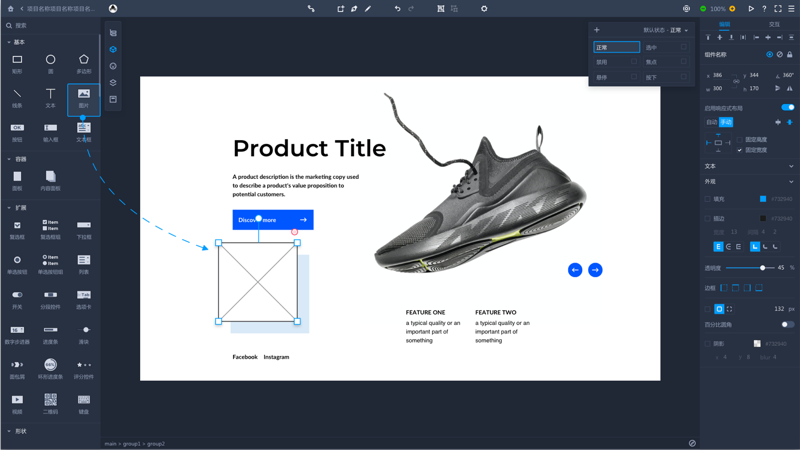
Task: Select the list component
Action: tap(84, 260)
